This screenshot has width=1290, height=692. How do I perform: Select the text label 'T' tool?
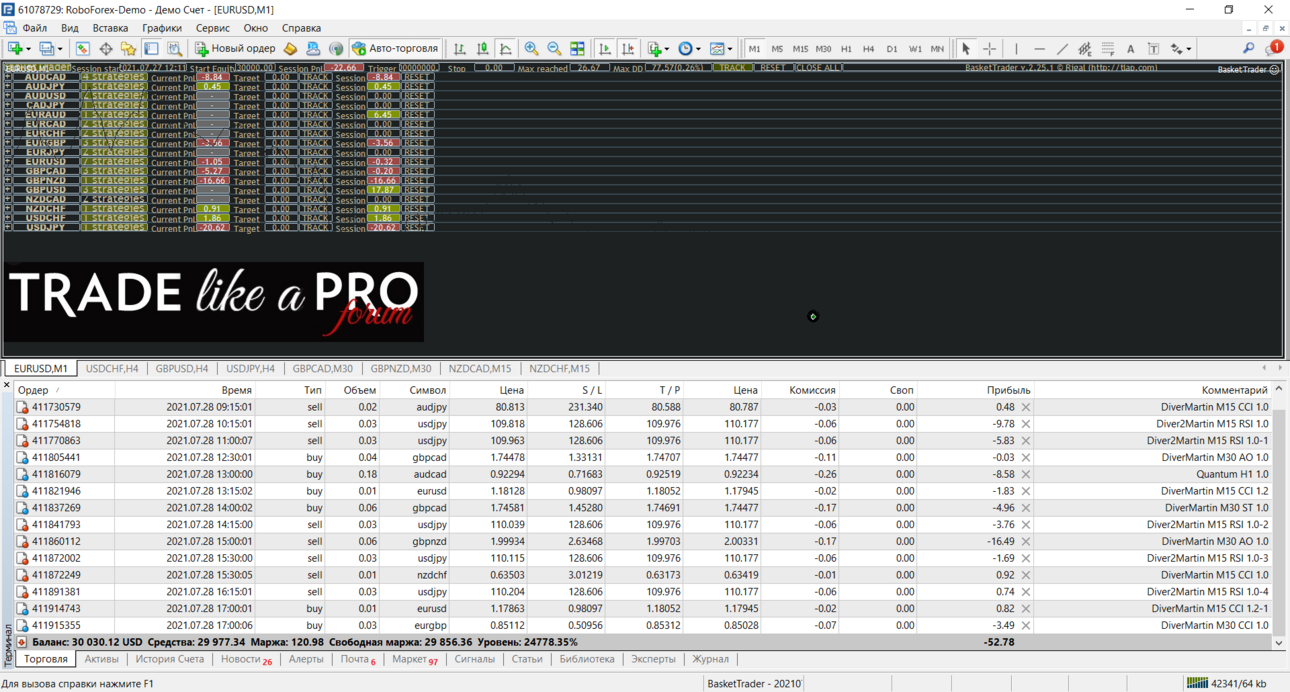click(x=1153, y=48)
